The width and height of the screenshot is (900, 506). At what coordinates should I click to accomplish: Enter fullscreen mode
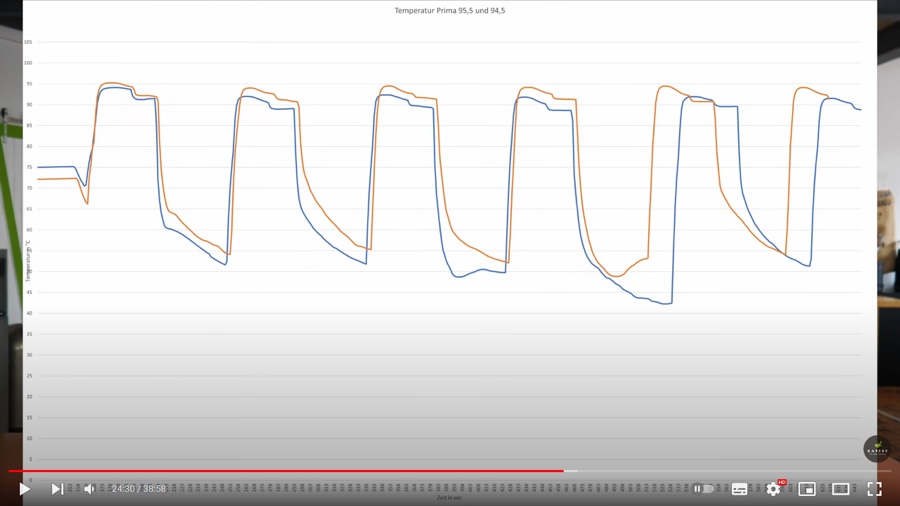click(x=874, y=489)
